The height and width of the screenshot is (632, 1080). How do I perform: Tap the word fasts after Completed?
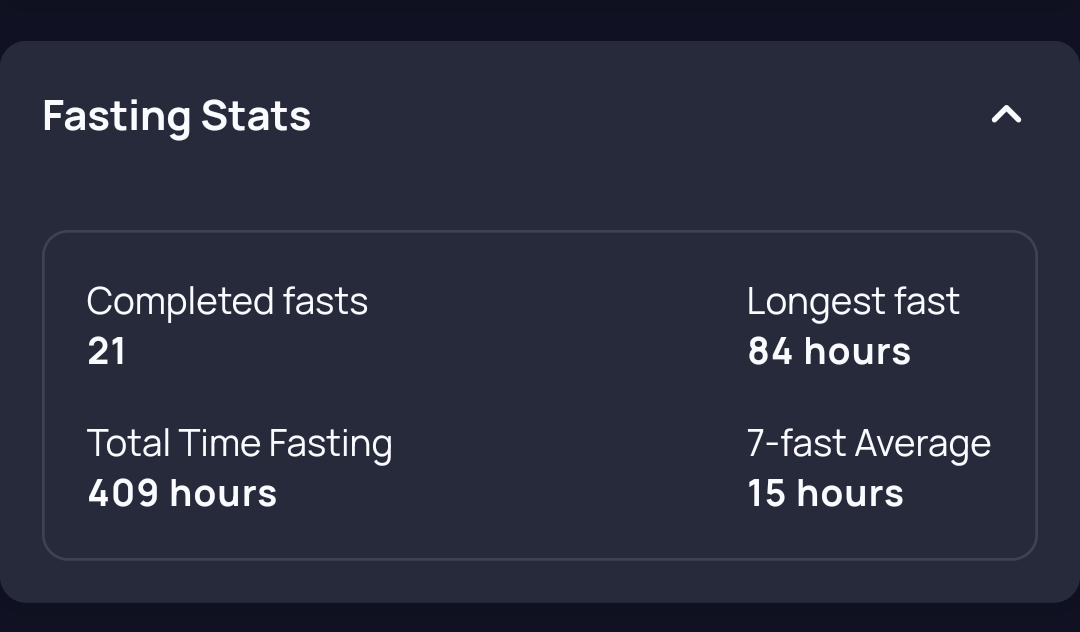pos(325,301)
